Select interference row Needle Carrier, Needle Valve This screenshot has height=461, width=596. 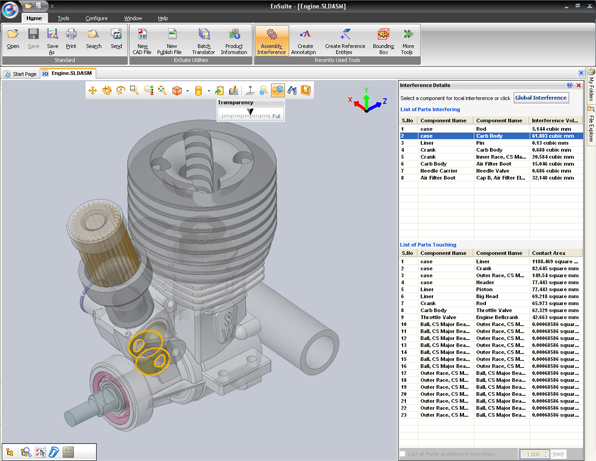click(x=491, y=171)
